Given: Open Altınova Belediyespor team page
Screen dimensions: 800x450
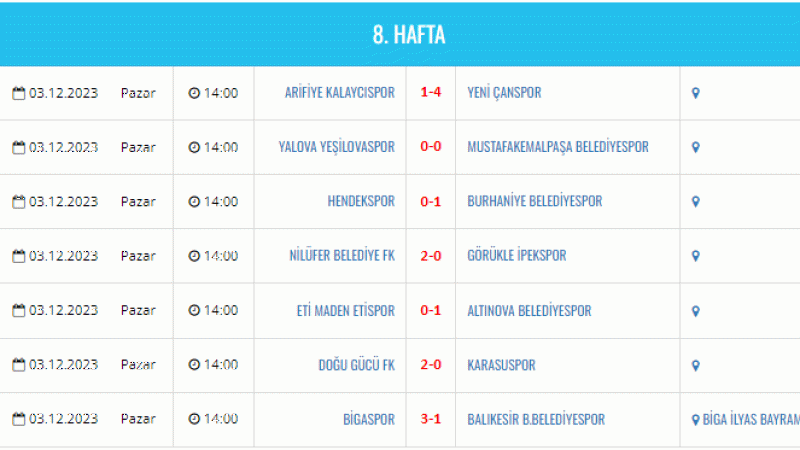Looking at the screenshot, I should [529, 311].
